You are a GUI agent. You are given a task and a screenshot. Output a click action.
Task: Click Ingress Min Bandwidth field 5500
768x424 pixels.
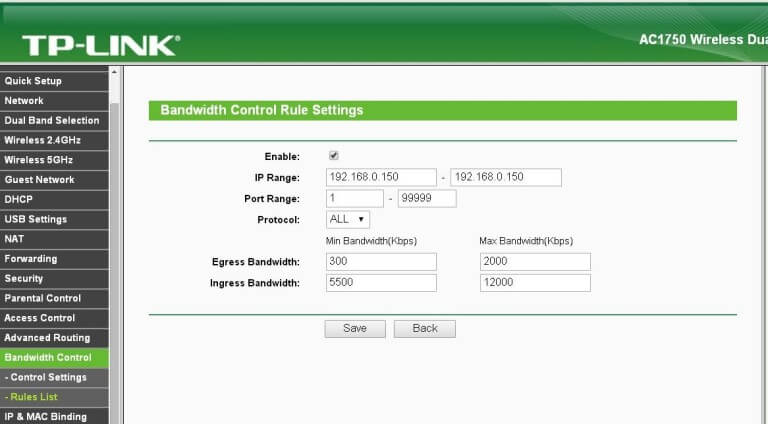click(x=381, y=283)
